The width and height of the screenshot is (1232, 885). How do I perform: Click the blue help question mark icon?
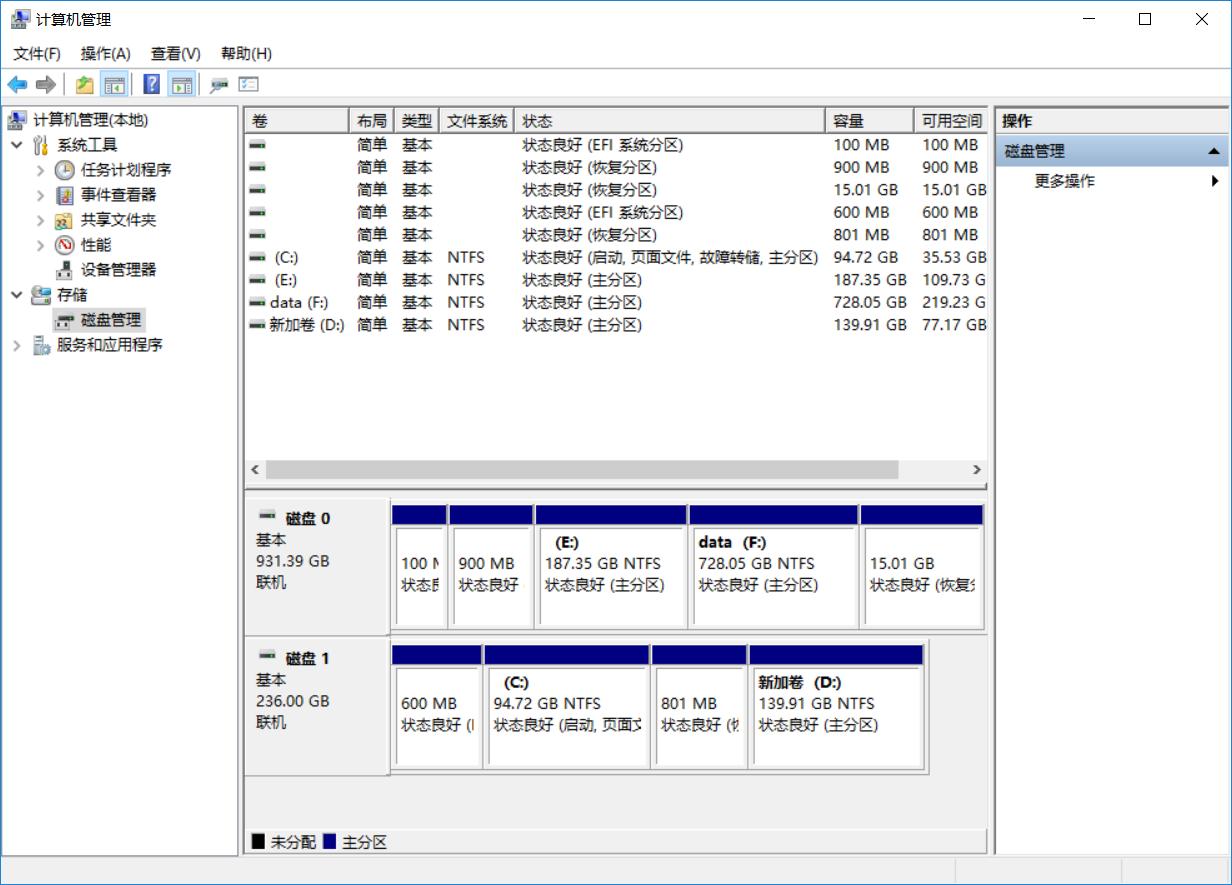[x=152, y=85]
